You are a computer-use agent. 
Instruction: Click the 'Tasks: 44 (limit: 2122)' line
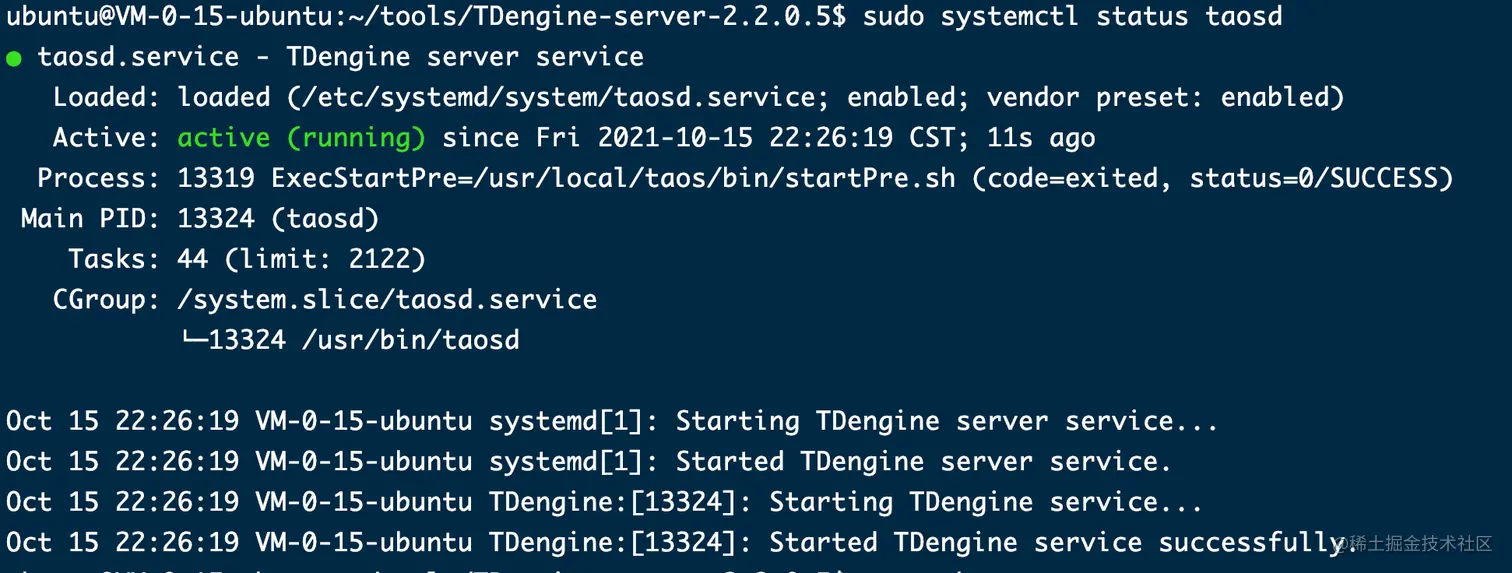pyautogui.click(x=247, y=259)
